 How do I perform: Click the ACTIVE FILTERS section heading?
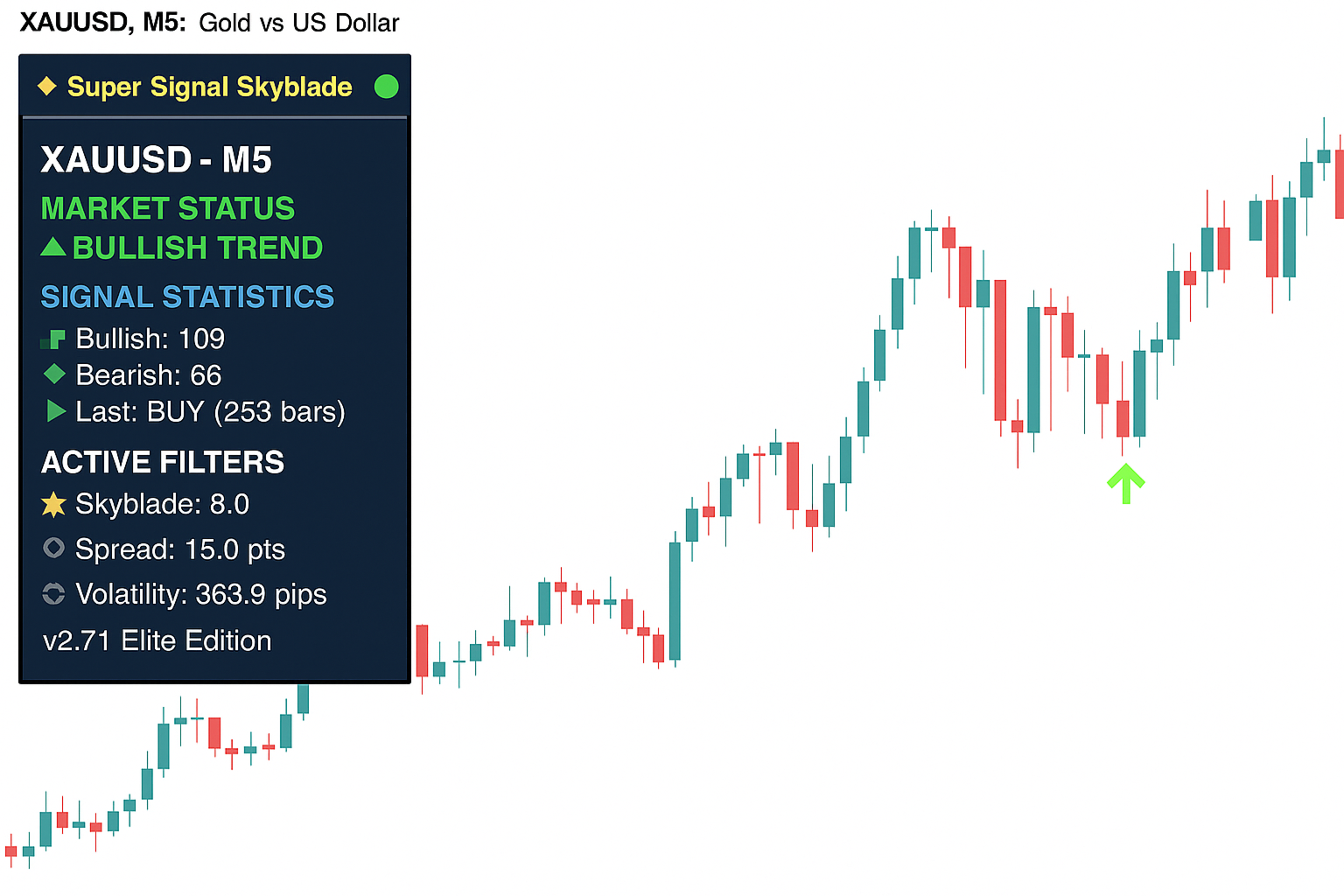(163, 462)
